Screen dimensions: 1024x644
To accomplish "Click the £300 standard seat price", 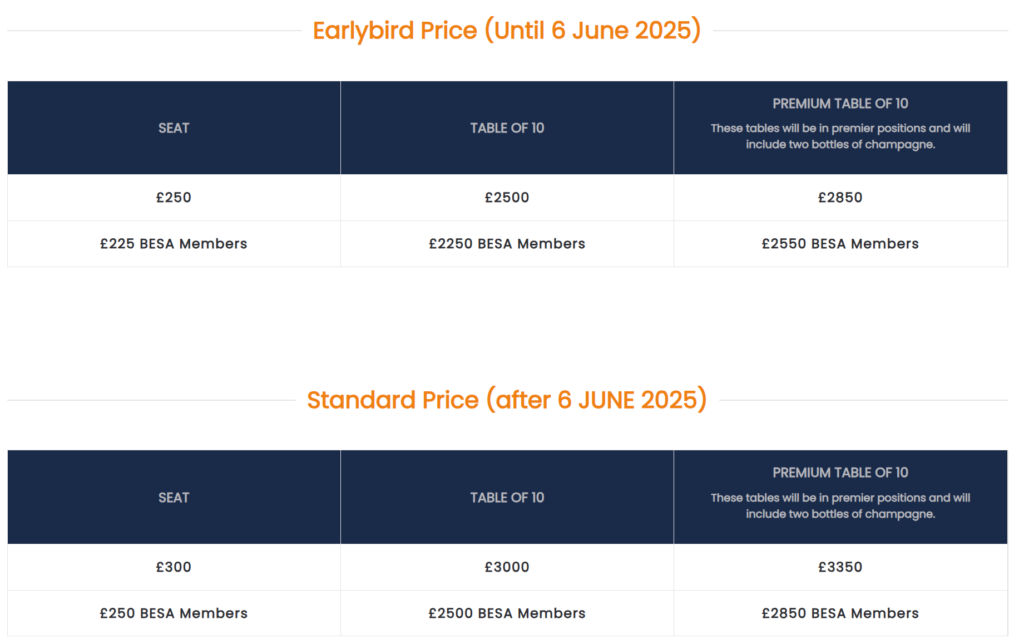I will click(173, 567).
